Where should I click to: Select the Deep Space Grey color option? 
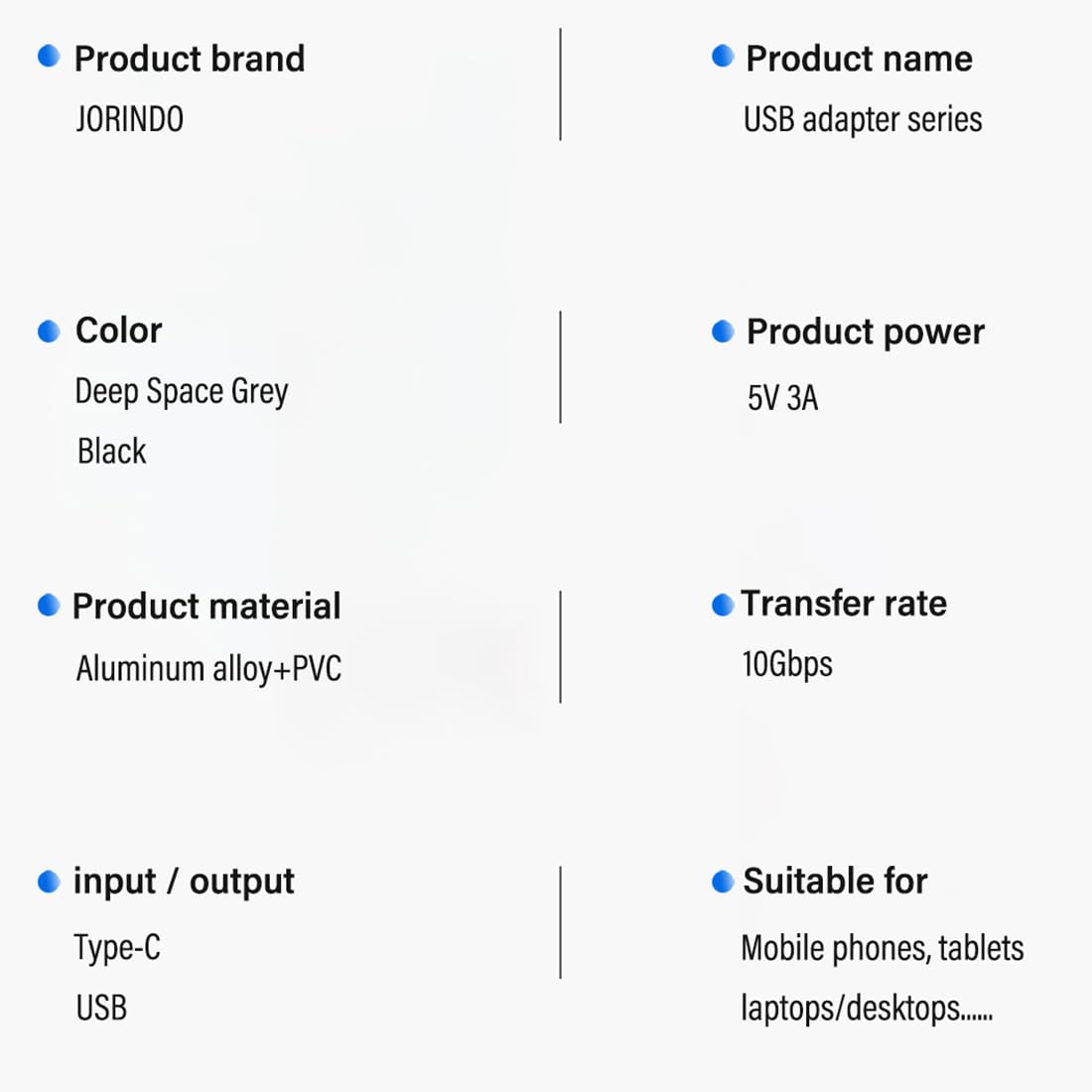[182, 391]
